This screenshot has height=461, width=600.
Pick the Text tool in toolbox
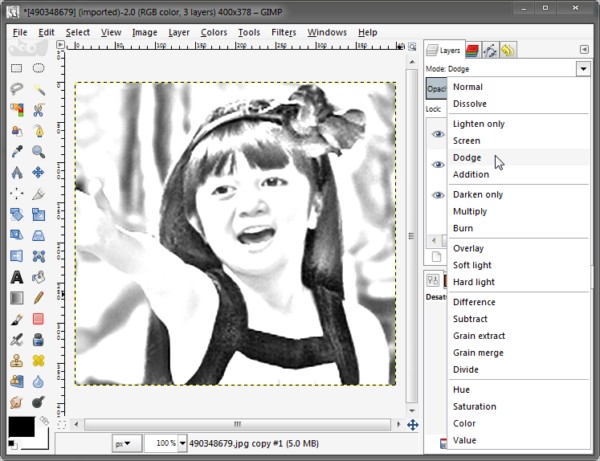coord(17,277)
